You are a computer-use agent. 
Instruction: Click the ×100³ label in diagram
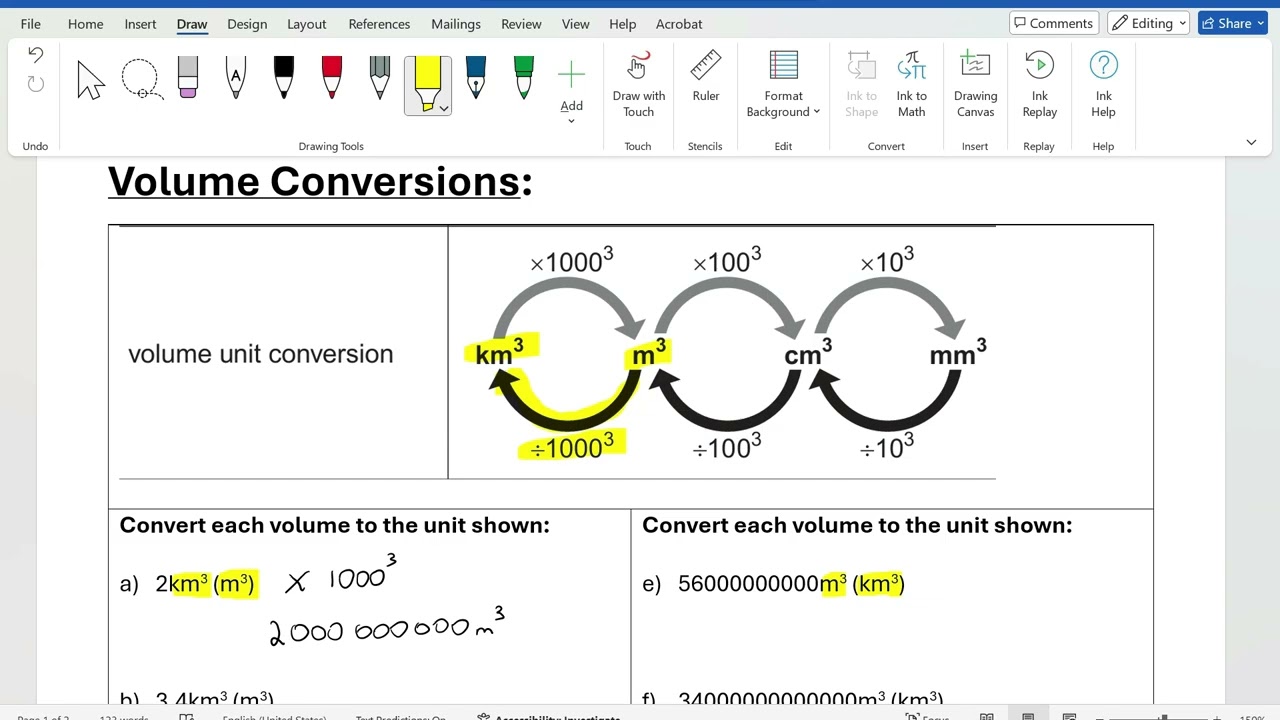tap(727, 260)
